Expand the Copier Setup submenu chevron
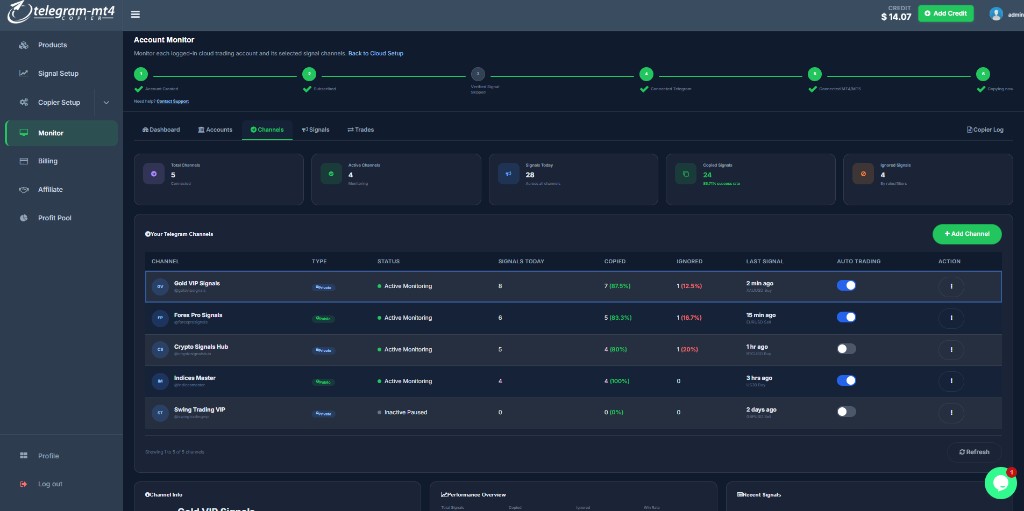The image size is (1024, 511). click(x=106, y=103)
